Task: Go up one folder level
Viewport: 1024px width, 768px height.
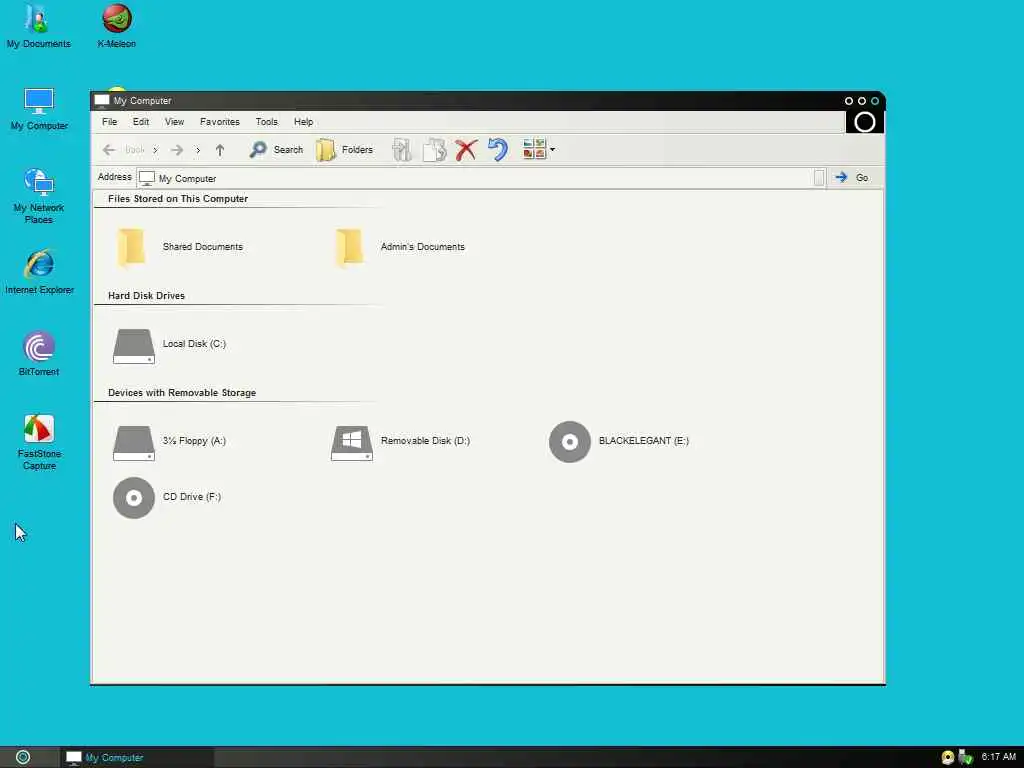Action: 220,150
